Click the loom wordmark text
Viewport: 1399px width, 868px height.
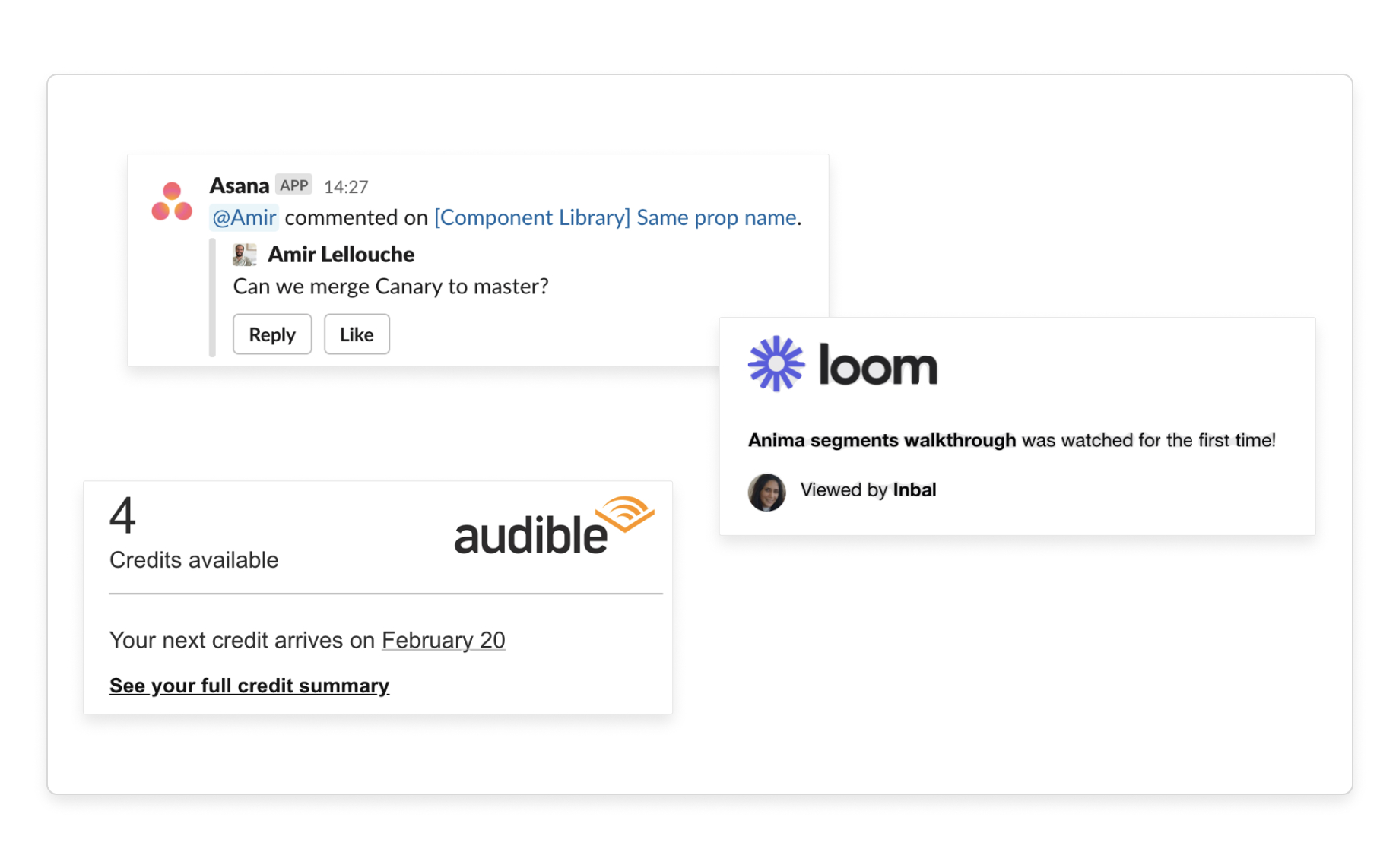coord(877,366)
